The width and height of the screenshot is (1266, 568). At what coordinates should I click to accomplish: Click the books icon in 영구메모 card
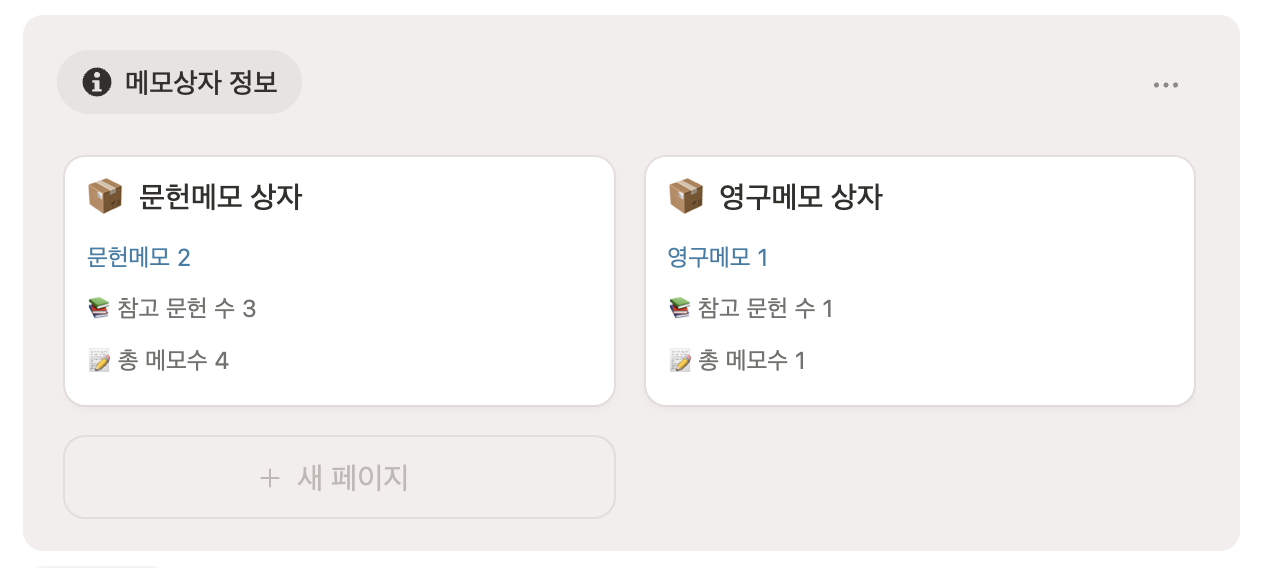[679, 308]
